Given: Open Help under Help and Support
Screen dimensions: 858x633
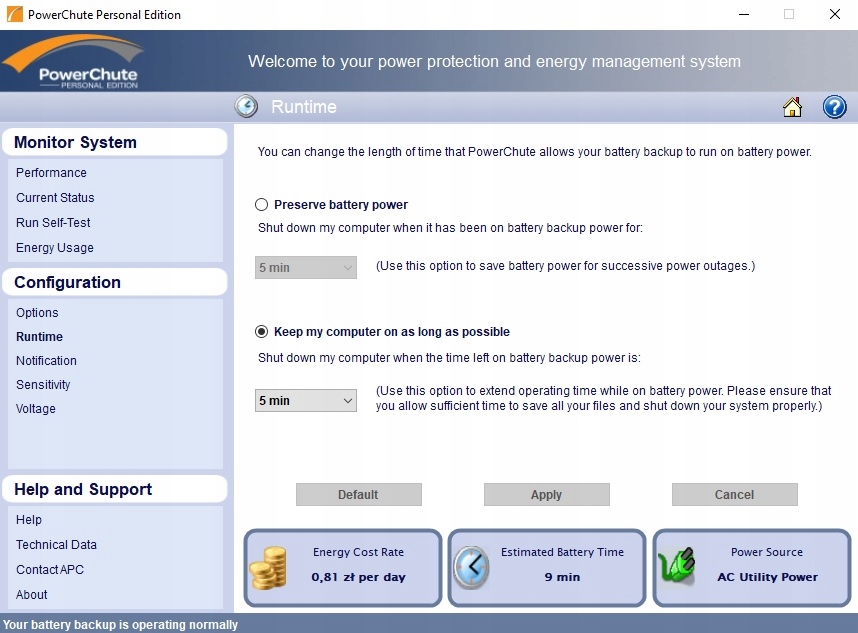Looking at the screenshot, I should coord(29,520).
